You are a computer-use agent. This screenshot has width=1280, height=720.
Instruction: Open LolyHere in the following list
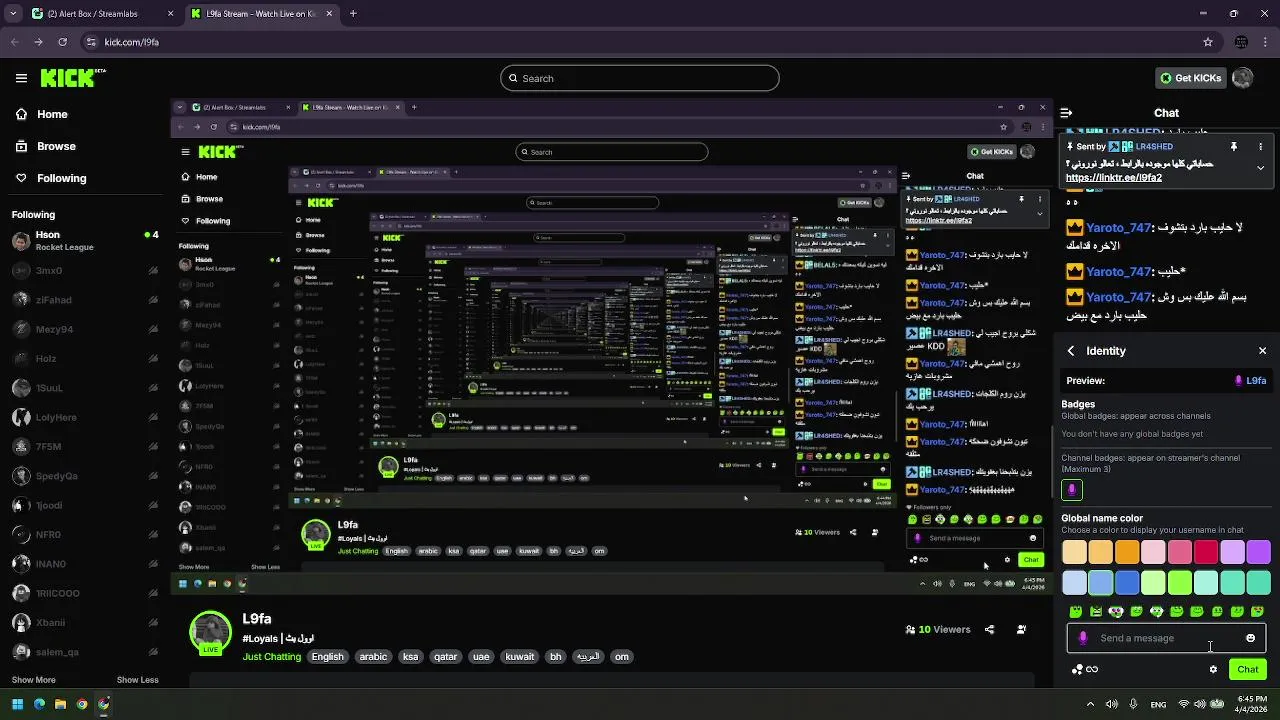point(85,417)
